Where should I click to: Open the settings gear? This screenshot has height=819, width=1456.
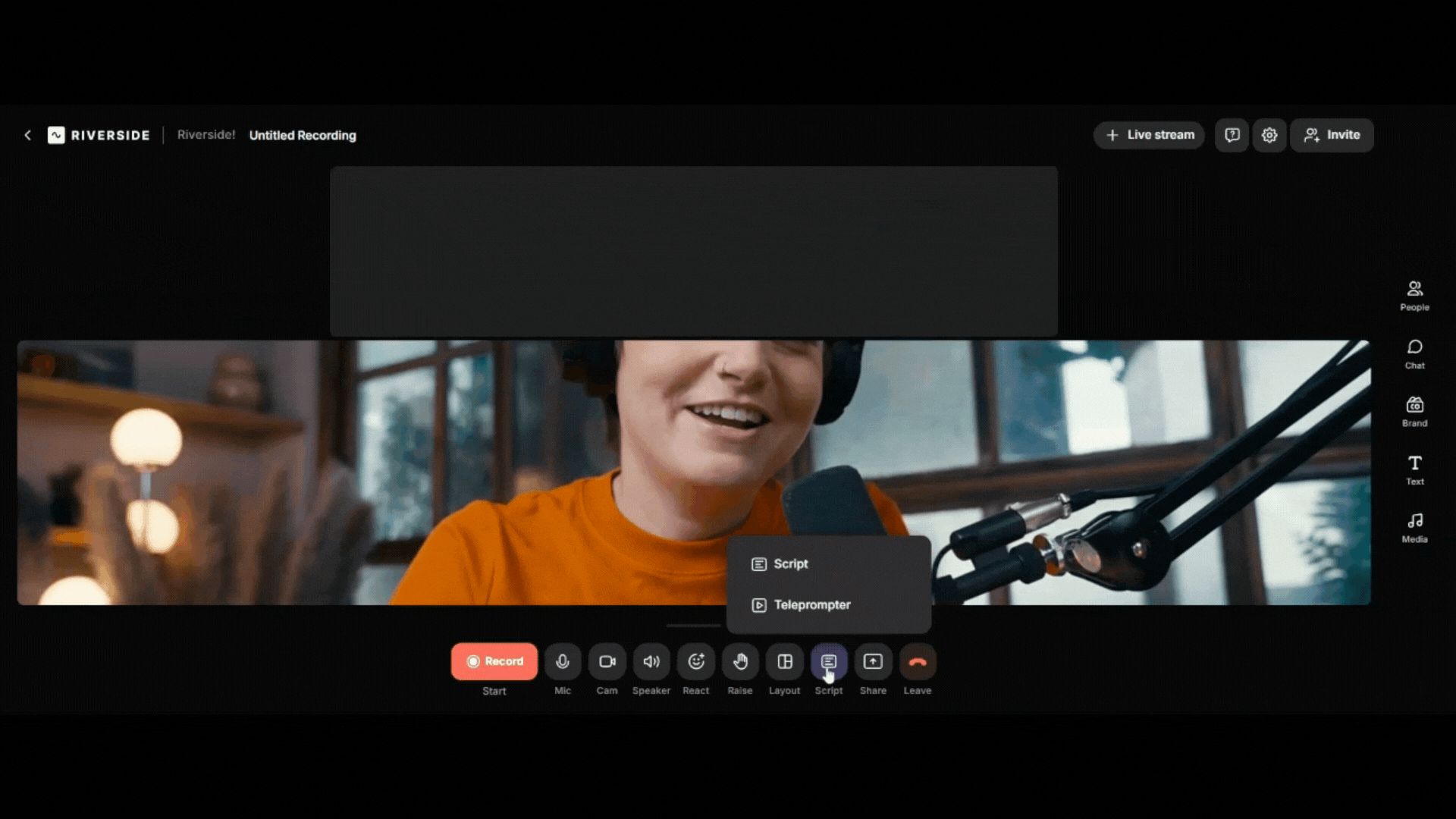pyautogui.click(x=1269, y=135)
